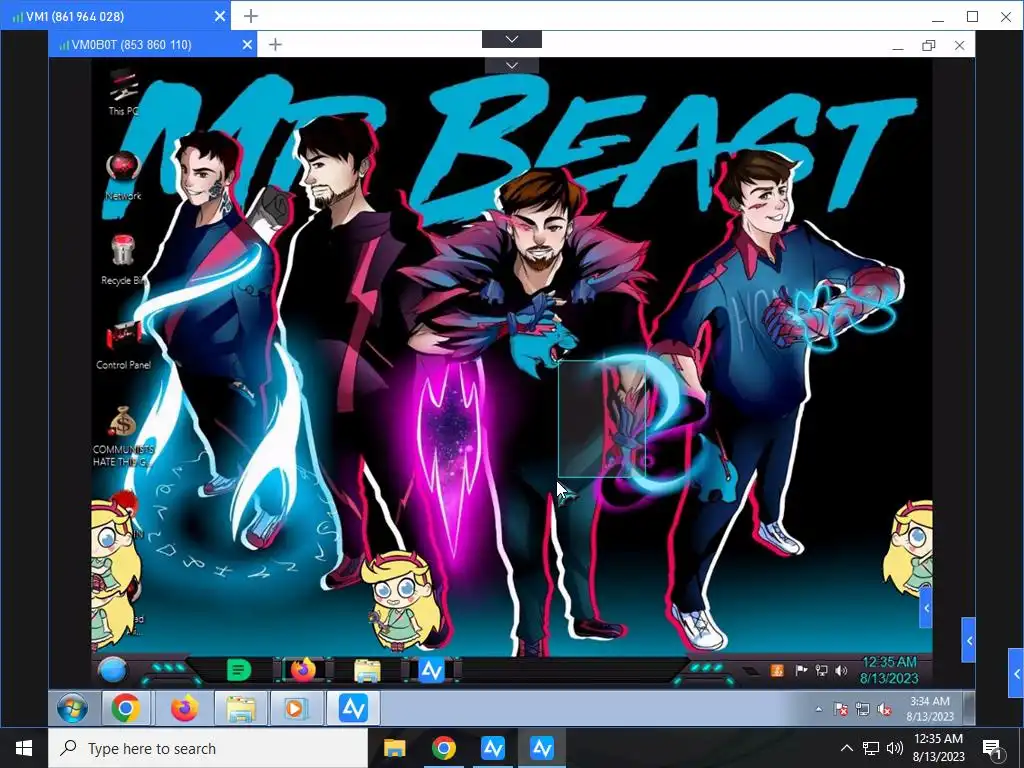The image size is (1024, 768).
Task: Click network icon in Windows 10 tray
Action: pyautogui.click(x=871, y=748)
